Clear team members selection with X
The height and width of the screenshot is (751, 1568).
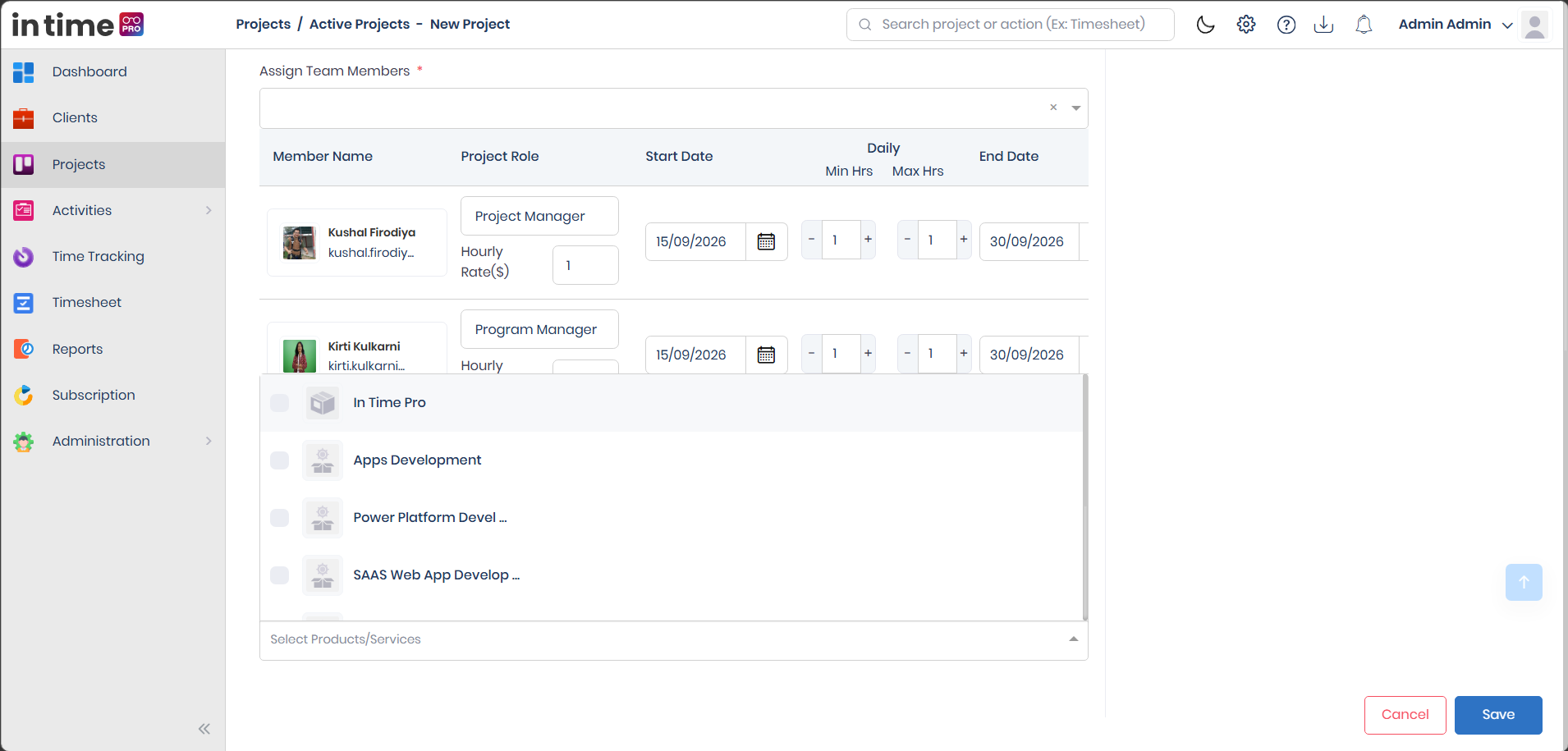point(1053,108)
